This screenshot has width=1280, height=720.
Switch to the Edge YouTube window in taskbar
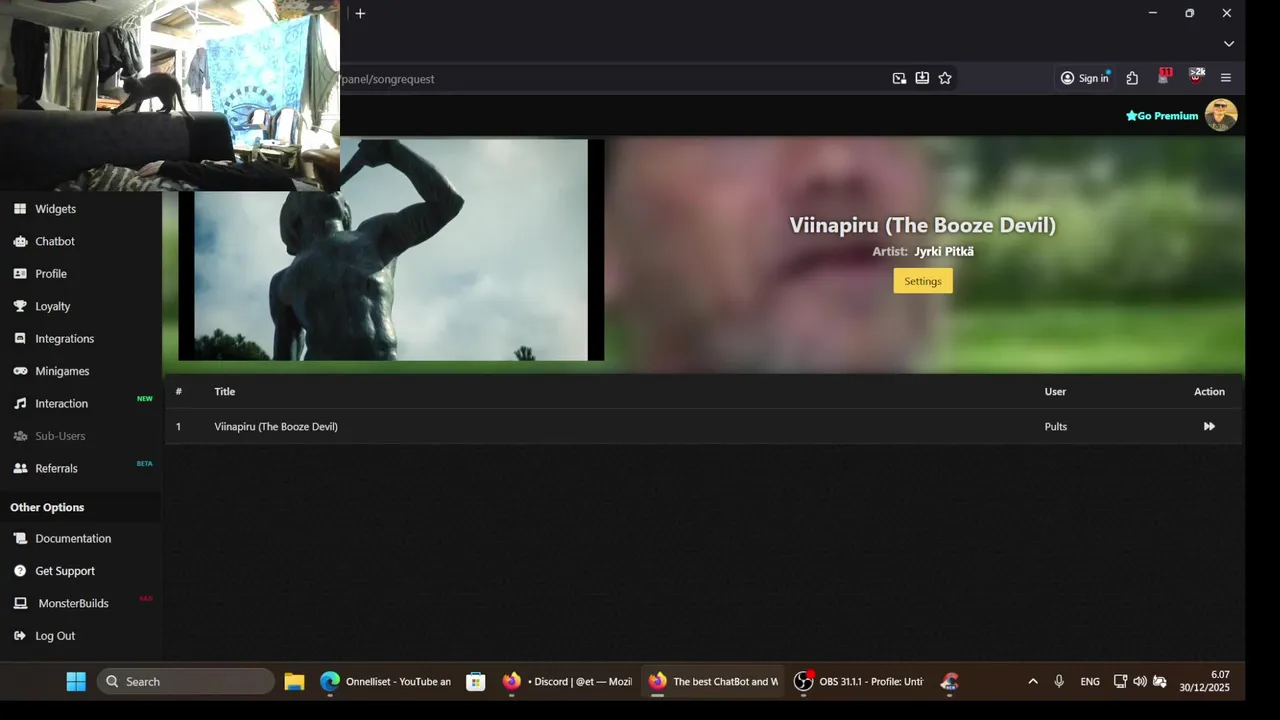[386, 682]
